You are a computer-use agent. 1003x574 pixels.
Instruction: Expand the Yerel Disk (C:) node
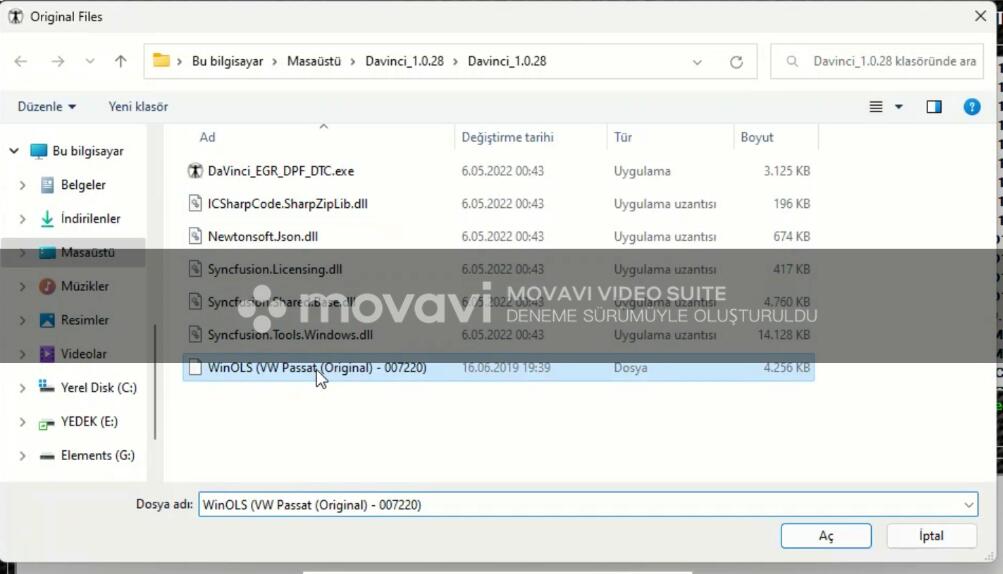pos(22,388)
